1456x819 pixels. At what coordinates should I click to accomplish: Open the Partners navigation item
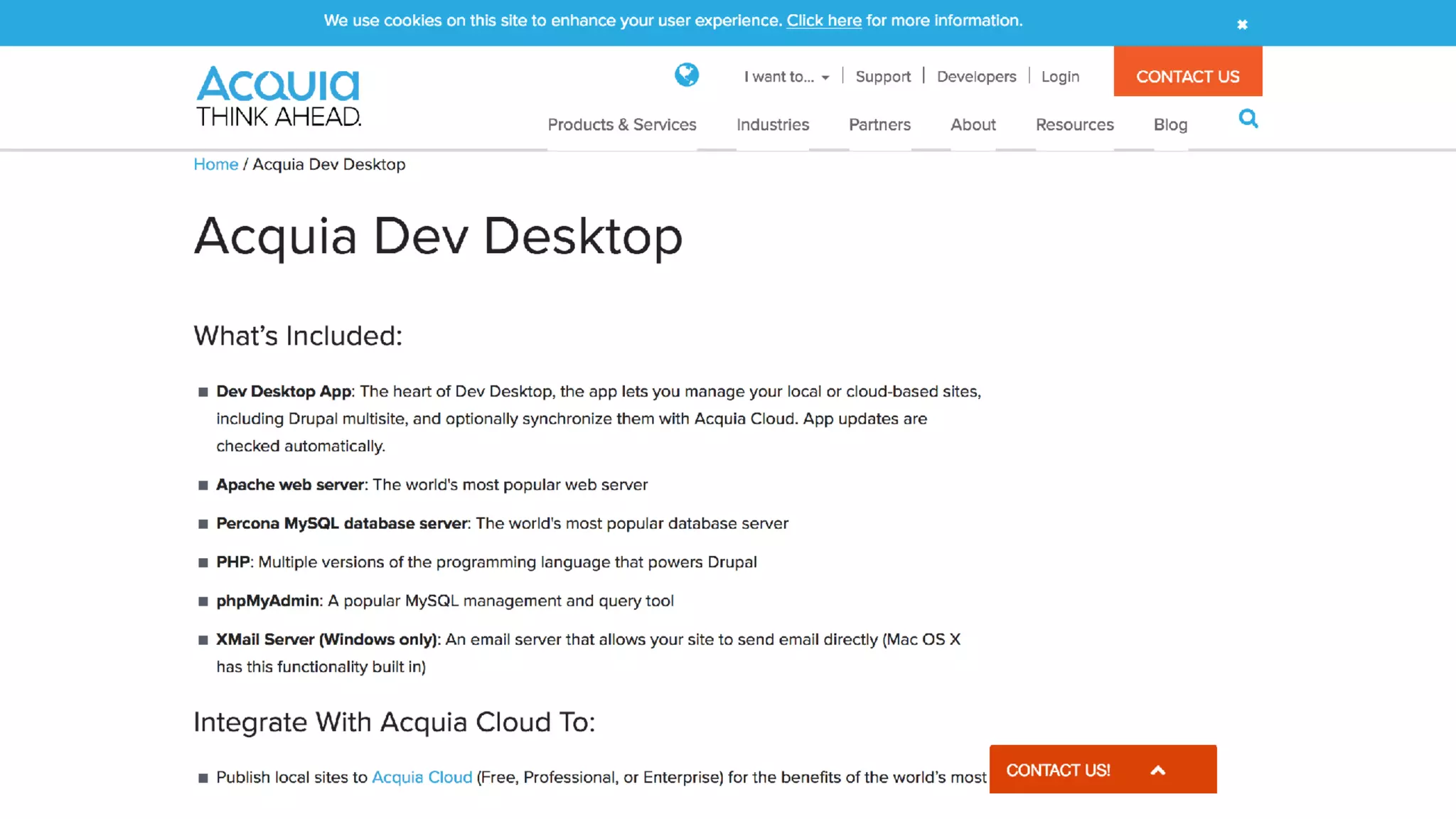(x=879, y=124)
